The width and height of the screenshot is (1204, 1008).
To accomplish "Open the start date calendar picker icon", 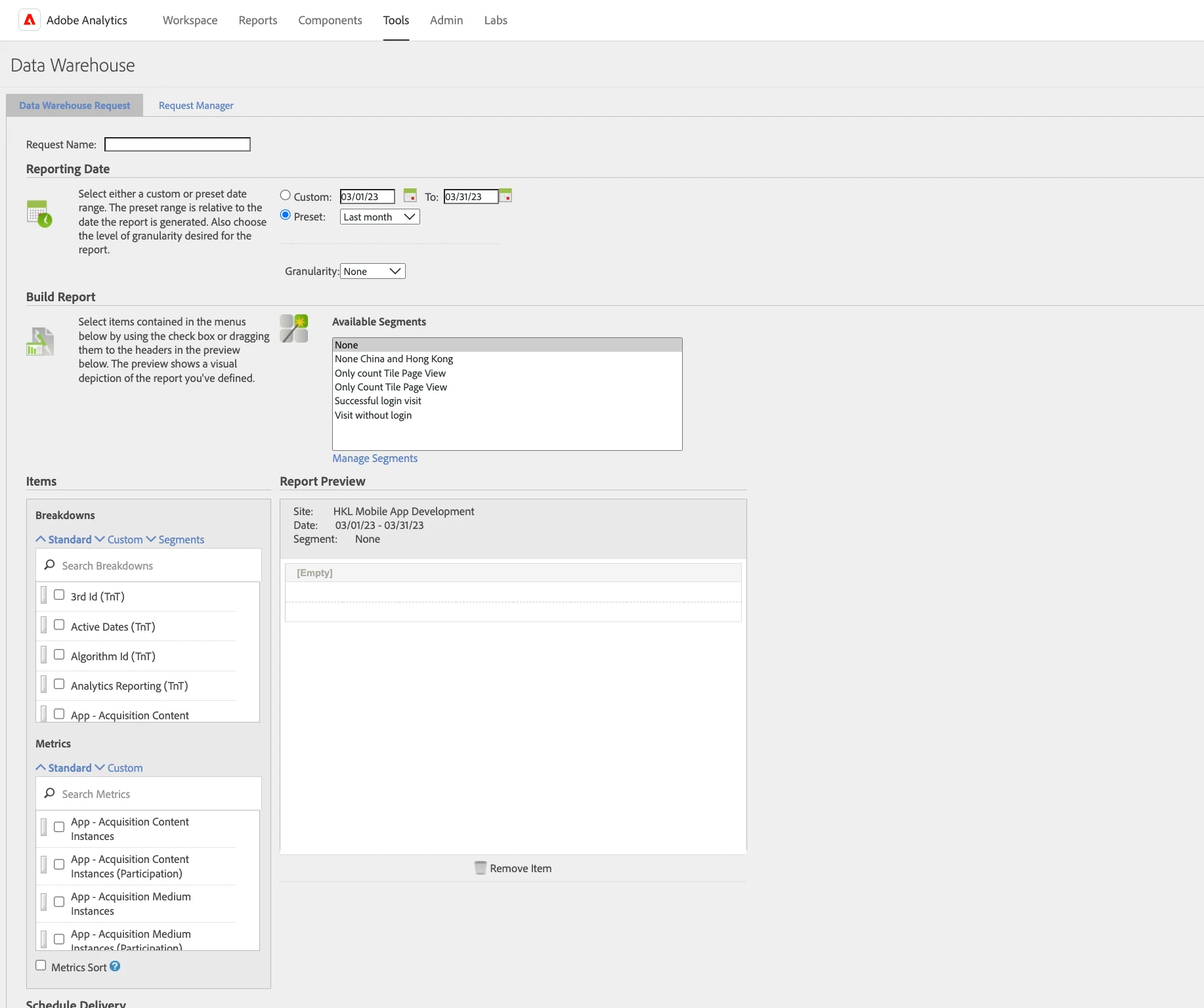I will click(x=410, y=196).
